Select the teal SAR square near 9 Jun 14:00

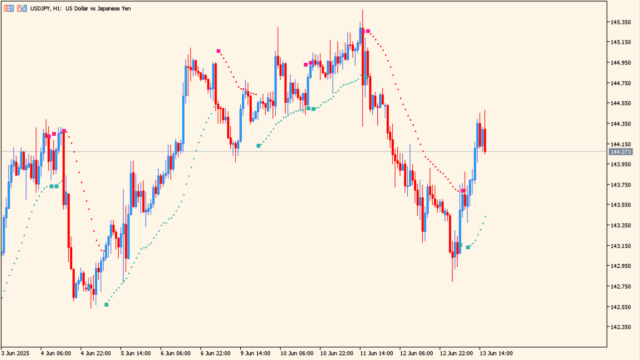(258, 146)
